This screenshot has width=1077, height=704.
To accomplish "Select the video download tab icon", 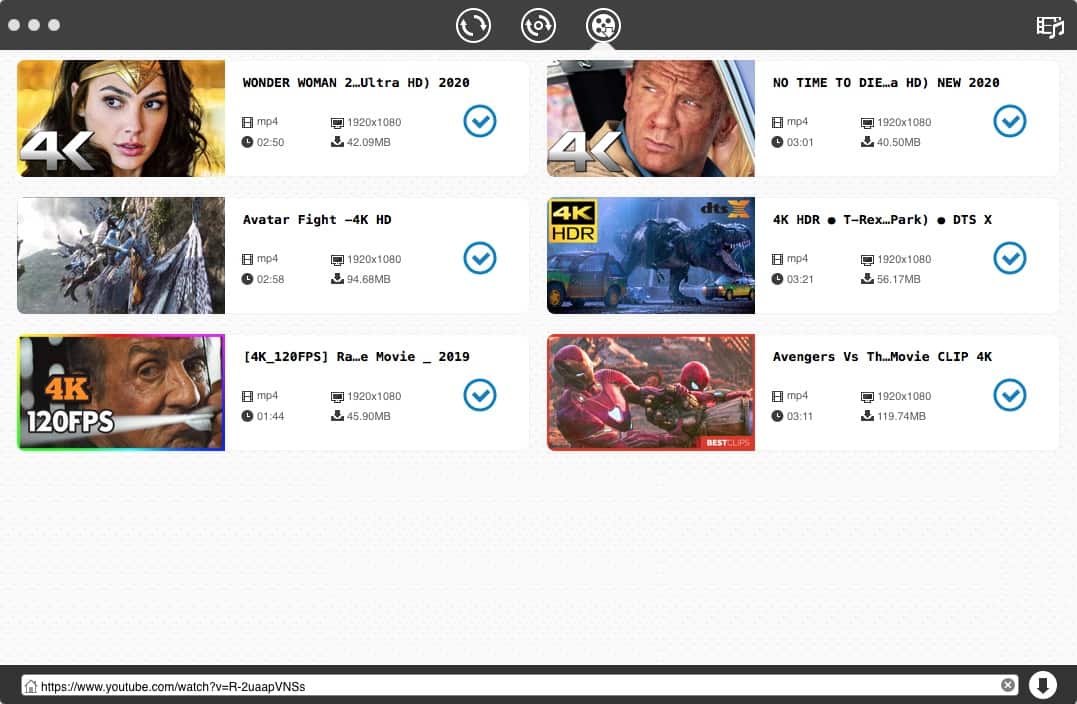I will click(x=603, y=25).
